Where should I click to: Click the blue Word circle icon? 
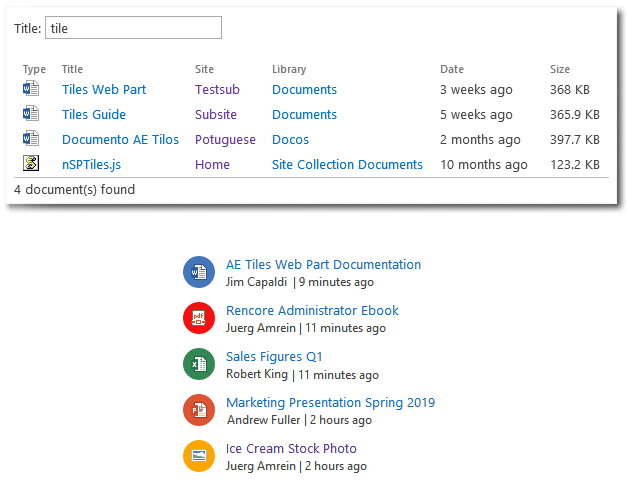199,272
